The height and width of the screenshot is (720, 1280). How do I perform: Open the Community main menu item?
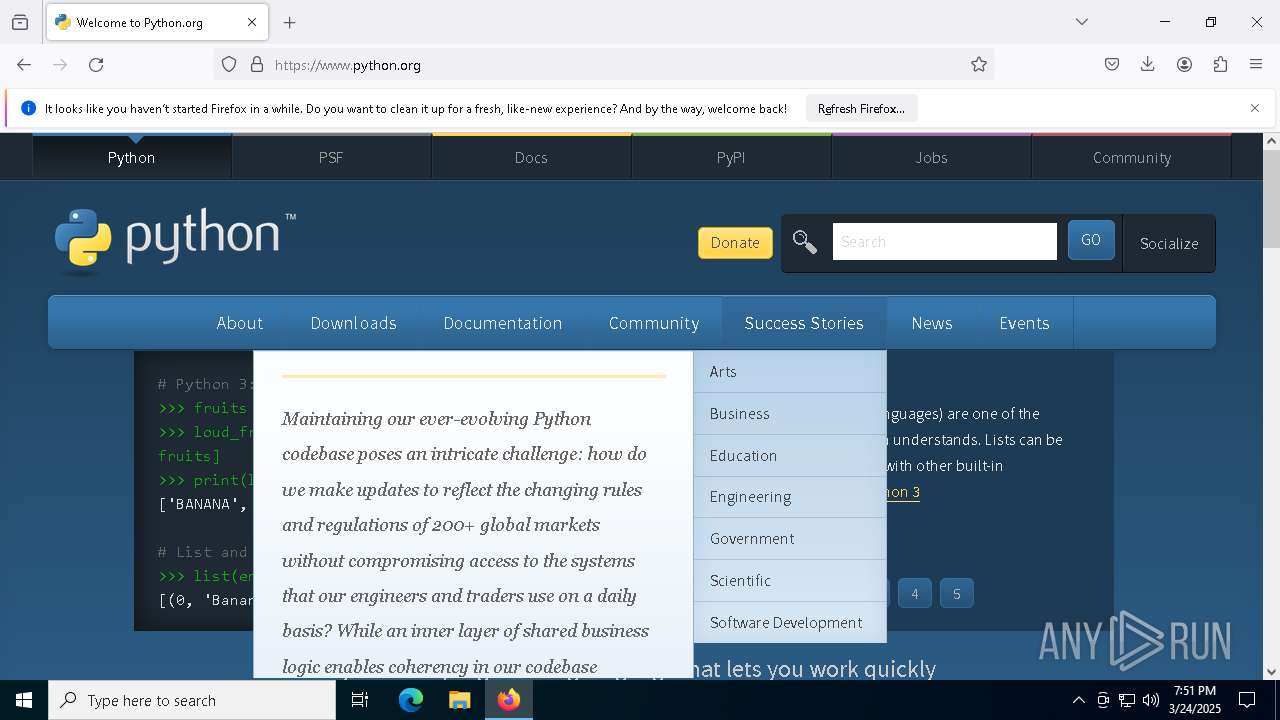point(654,323)
